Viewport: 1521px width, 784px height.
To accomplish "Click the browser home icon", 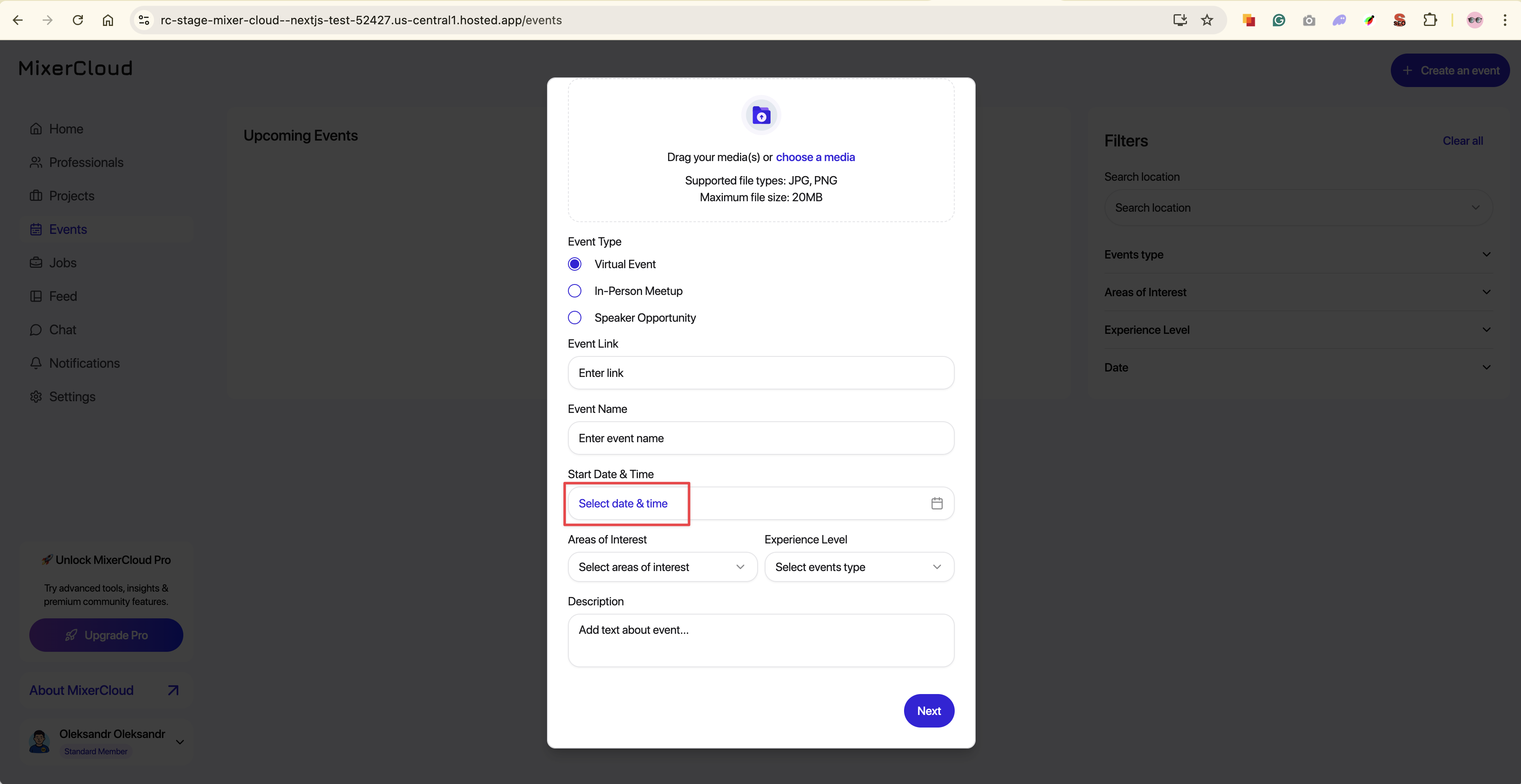I will (x=108, y=20).
